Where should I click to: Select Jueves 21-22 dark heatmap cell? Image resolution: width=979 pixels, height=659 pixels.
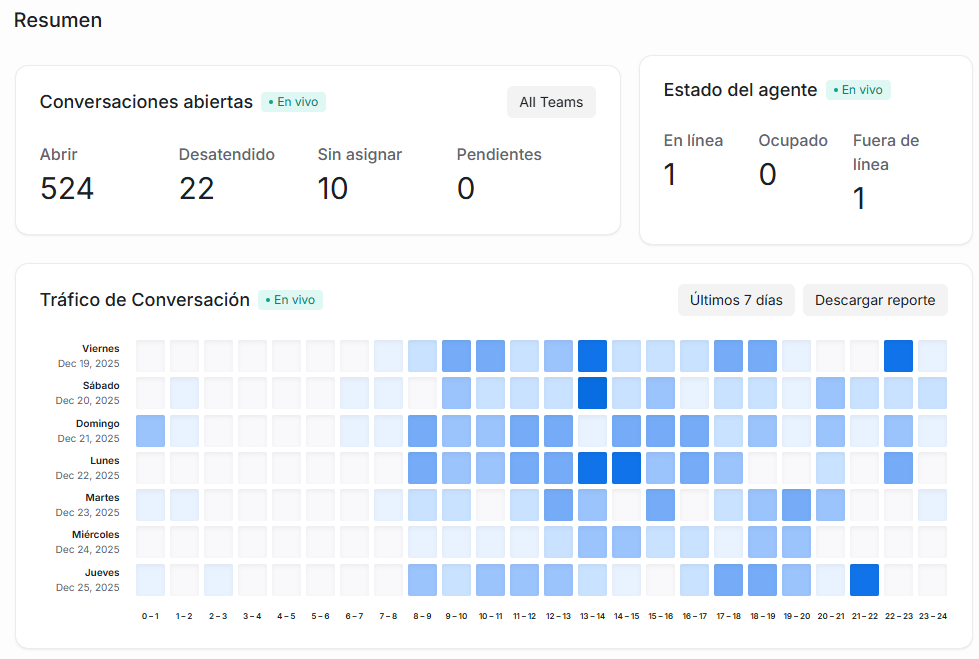864,580
